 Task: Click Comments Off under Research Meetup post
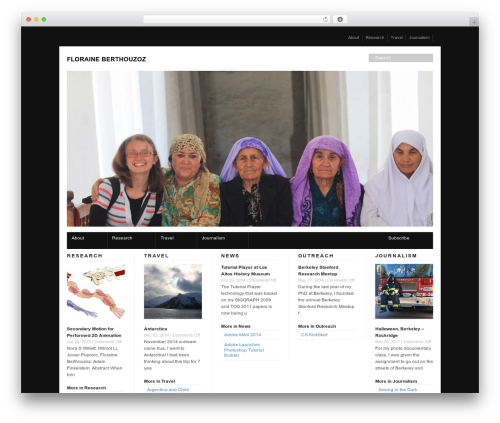point(340,280)
